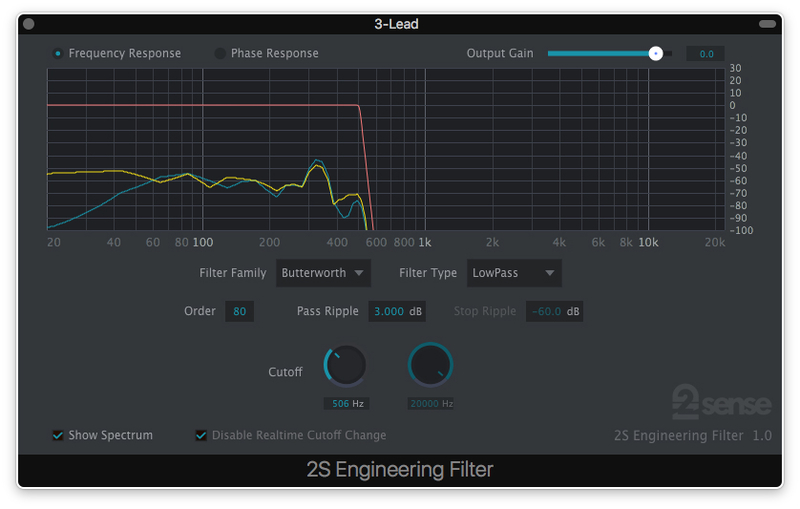Click the Filter Family label
The height and width of the screenshot is (509, 800).
click(233, 273)
